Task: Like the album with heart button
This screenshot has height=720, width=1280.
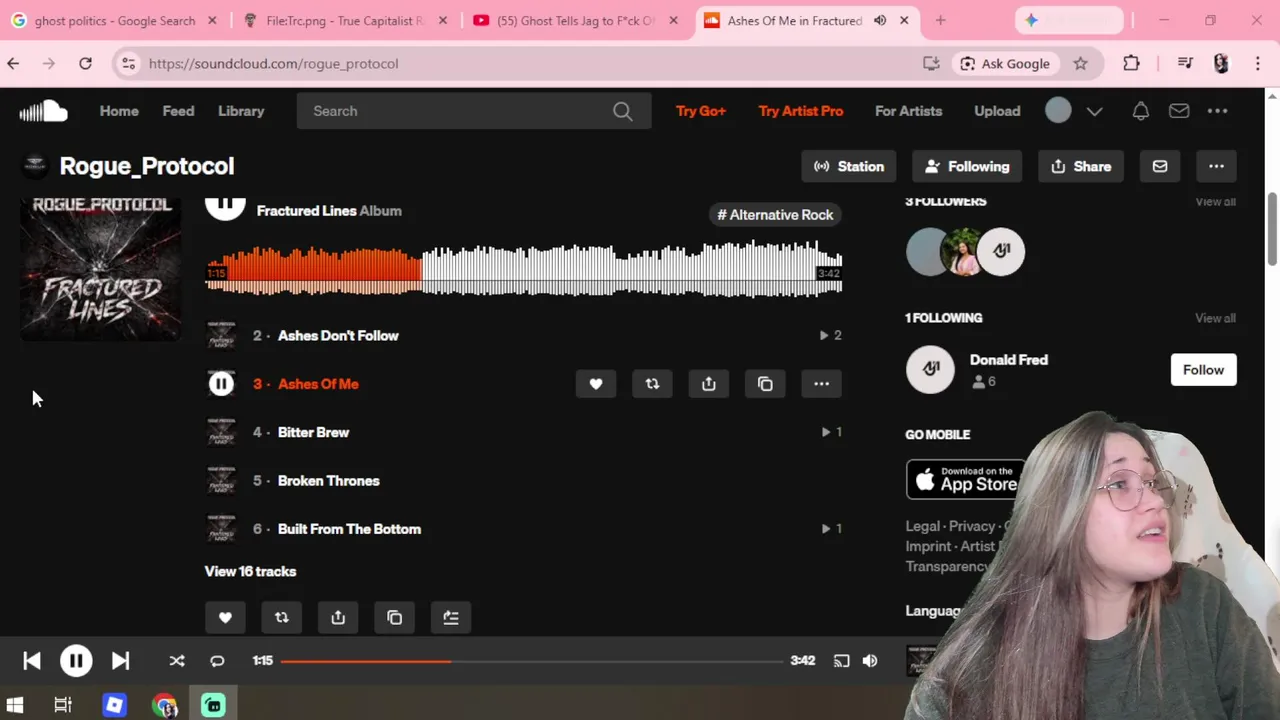Action: click(225, 618)
